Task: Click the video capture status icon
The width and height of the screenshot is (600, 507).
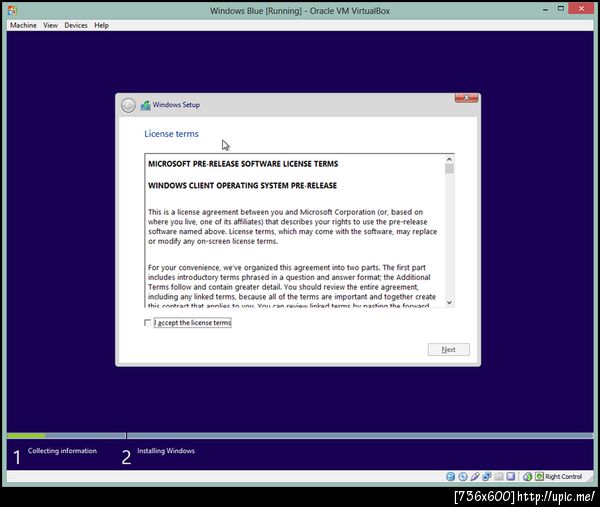Action: [511, 476]
